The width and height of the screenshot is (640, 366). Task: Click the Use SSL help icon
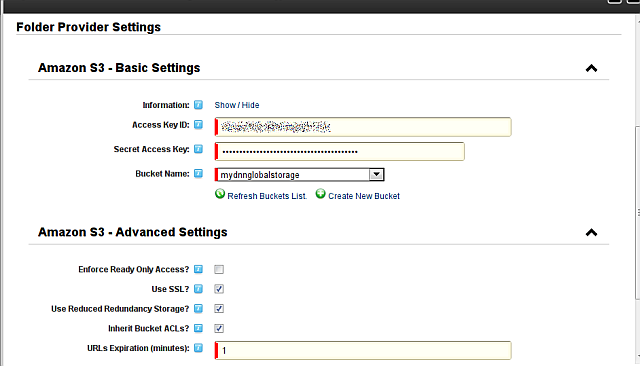(198, 289)
